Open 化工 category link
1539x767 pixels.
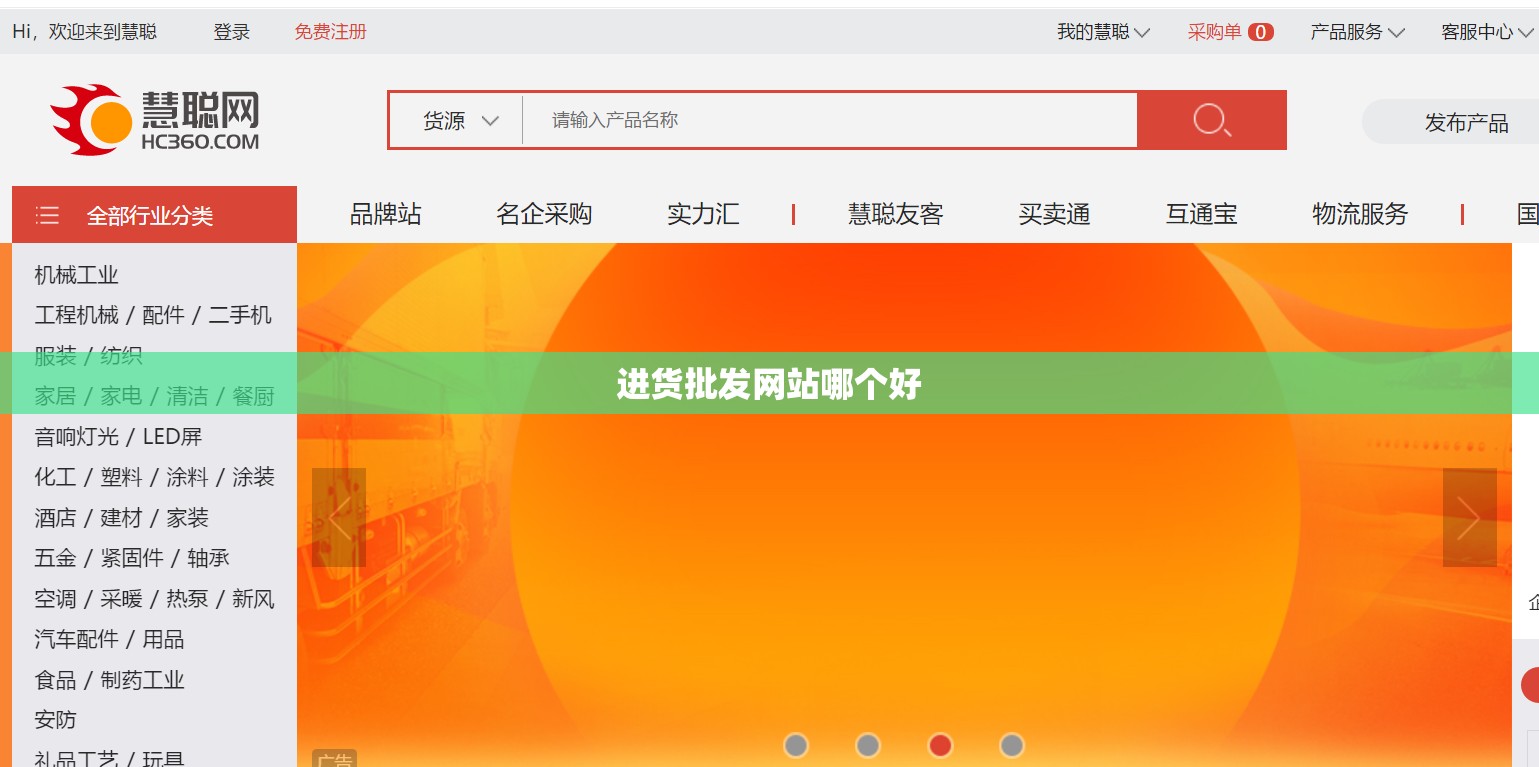tap(55, 477)
